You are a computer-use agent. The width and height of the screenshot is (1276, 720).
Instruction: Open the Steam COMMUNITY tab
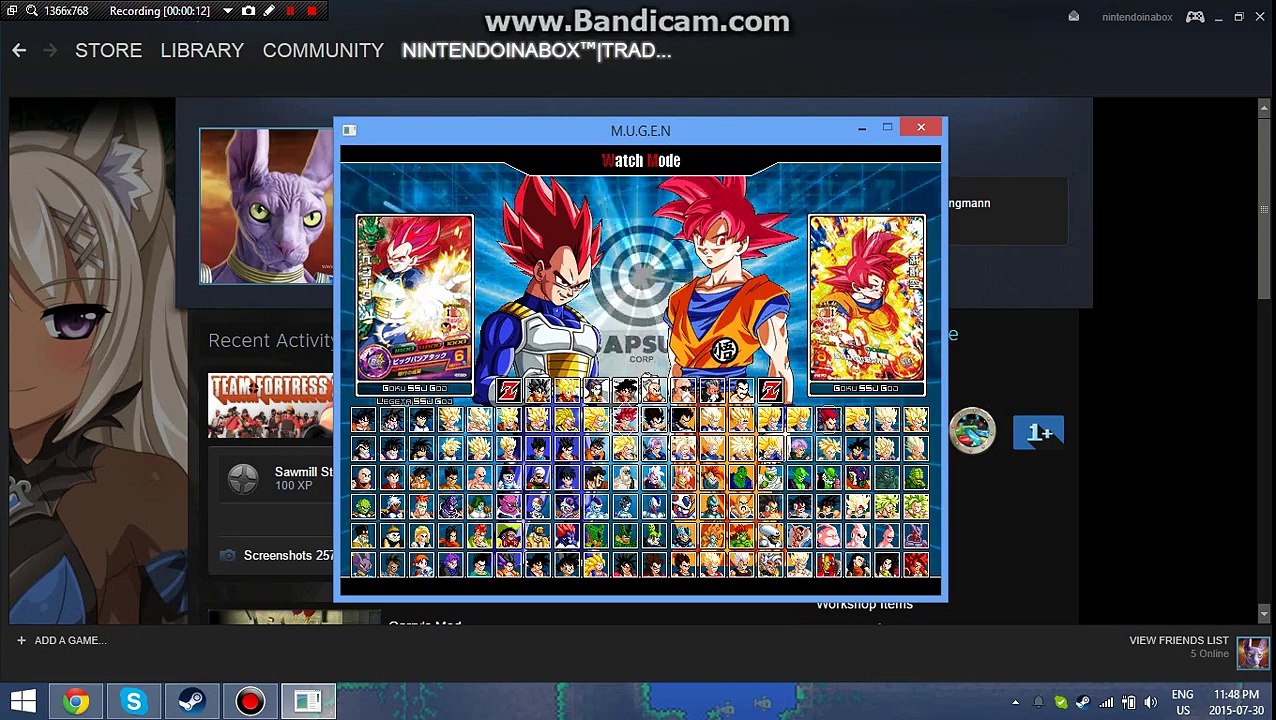(x=323, y=50)
